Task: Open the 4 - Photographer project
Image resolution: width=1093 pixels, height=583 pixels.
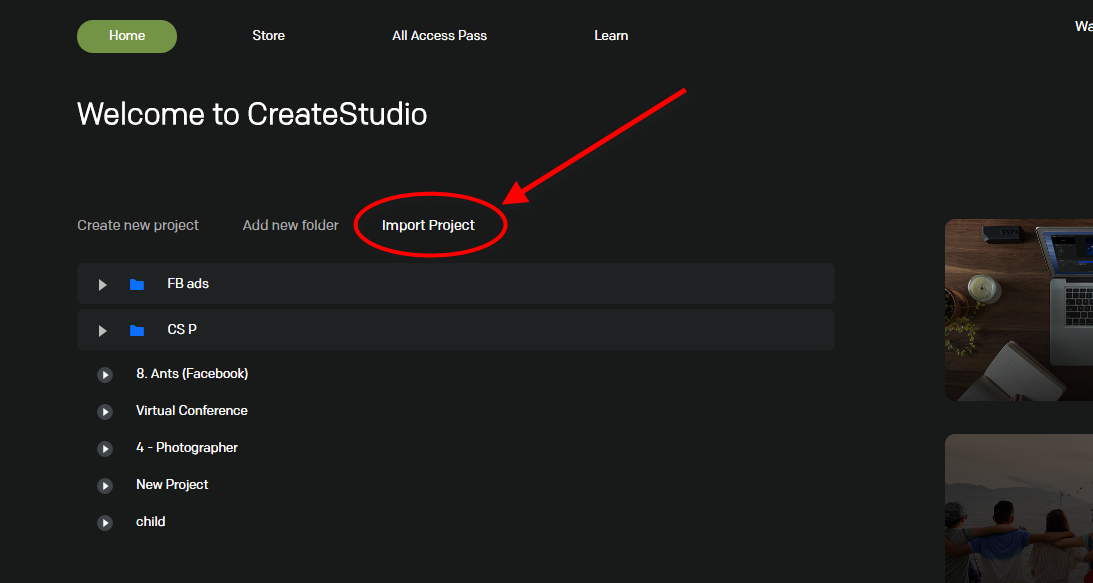Action: [x=187, y=448]
